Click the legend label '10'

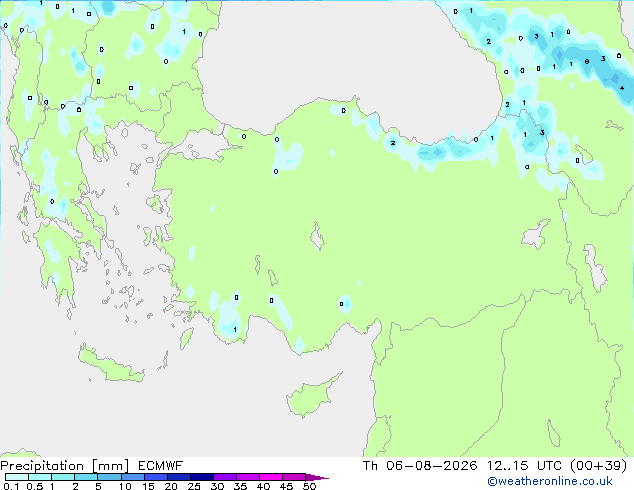pos(125,486)
